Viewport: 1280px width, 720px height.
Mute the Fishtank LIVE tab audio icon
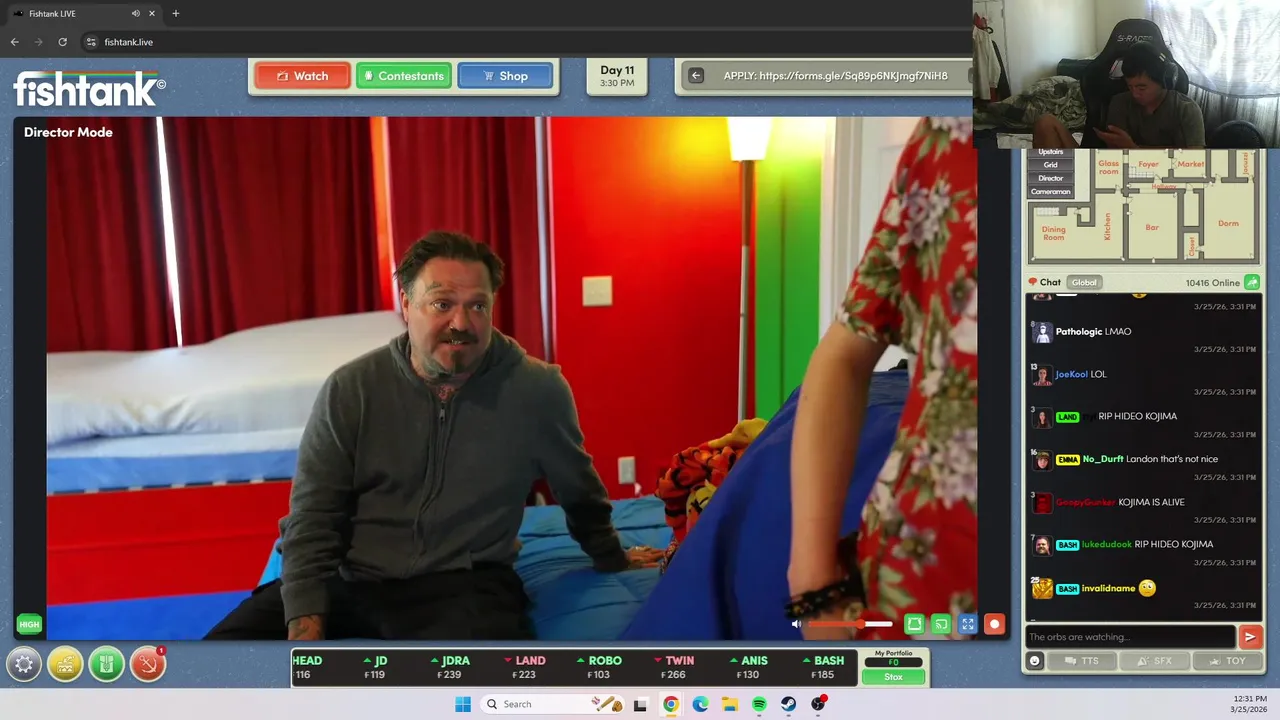[136, 13]
